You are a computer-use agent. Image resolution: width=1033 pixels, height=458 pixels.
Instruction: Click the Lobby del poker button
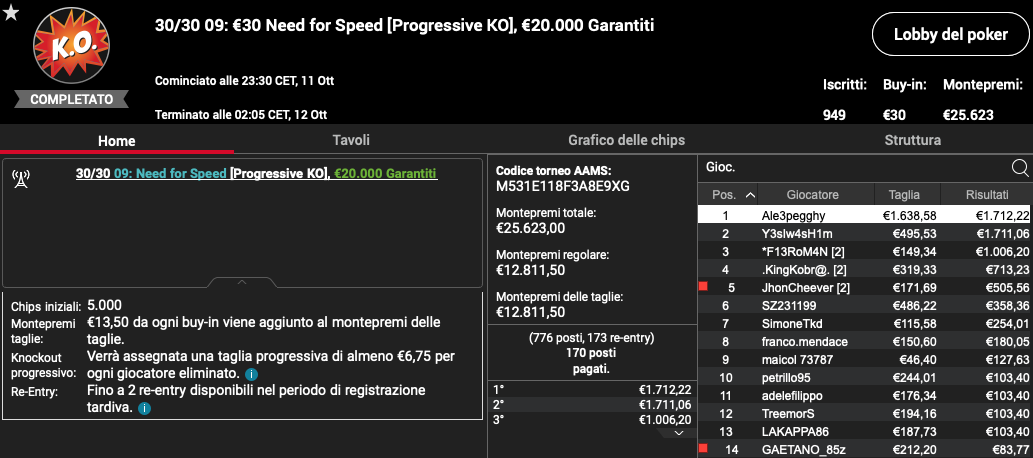[x=951, y=34]
